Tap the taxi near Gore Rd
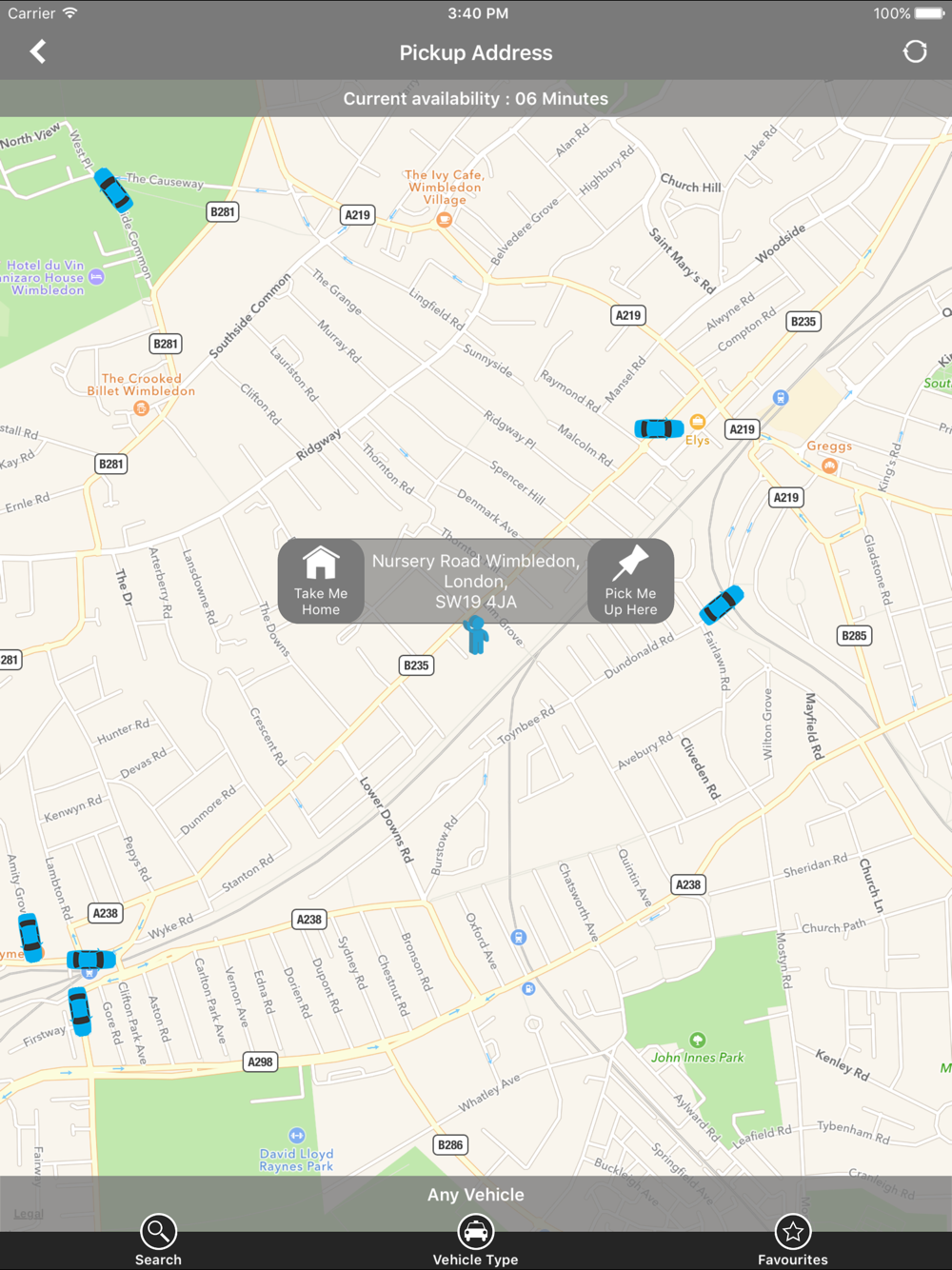This screenshot has width=952, height=1270. click(x=79, y=1010)
